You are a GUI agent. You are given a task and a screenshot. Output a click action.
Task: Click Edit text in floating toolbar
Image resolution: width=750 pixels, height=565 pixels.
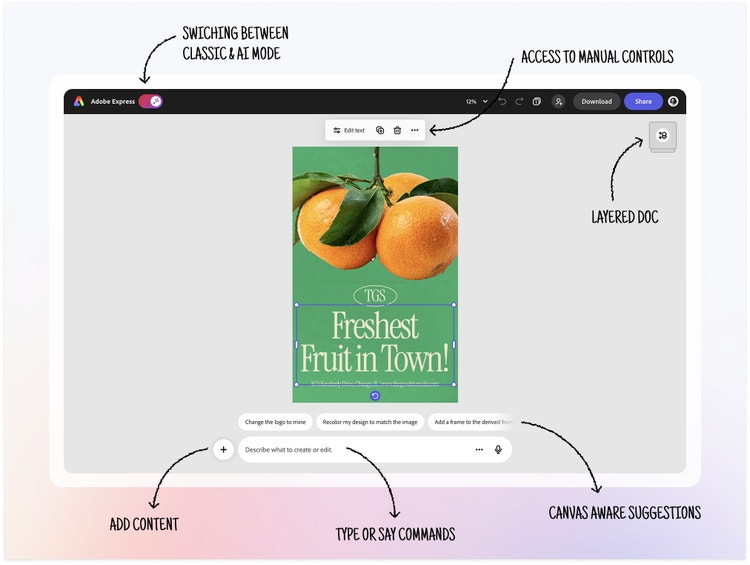[349, 130]
